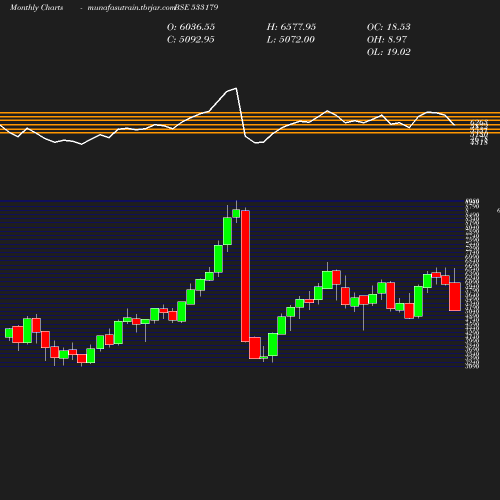
Task: Click the peak of the white indicator line
Action: click(x=236, y=88)
